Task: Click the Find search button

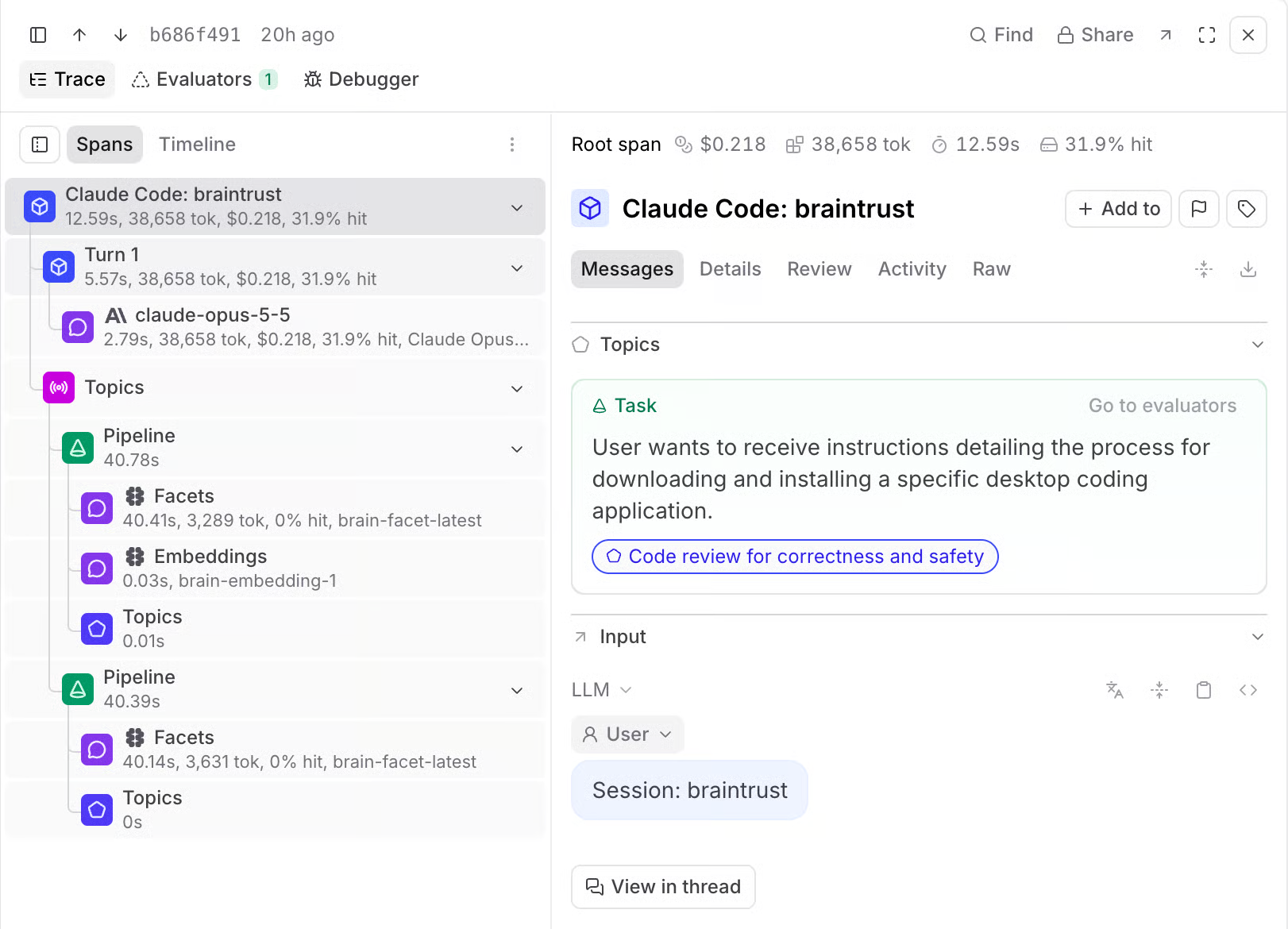Action: [1001, 35]
